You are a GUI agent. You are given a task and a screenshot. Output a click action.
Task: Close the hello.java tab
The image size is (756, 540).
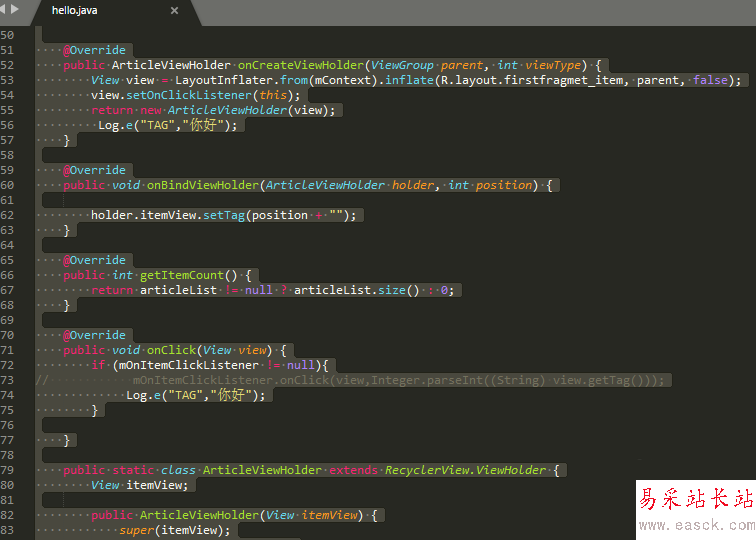[x=175, y=11]
